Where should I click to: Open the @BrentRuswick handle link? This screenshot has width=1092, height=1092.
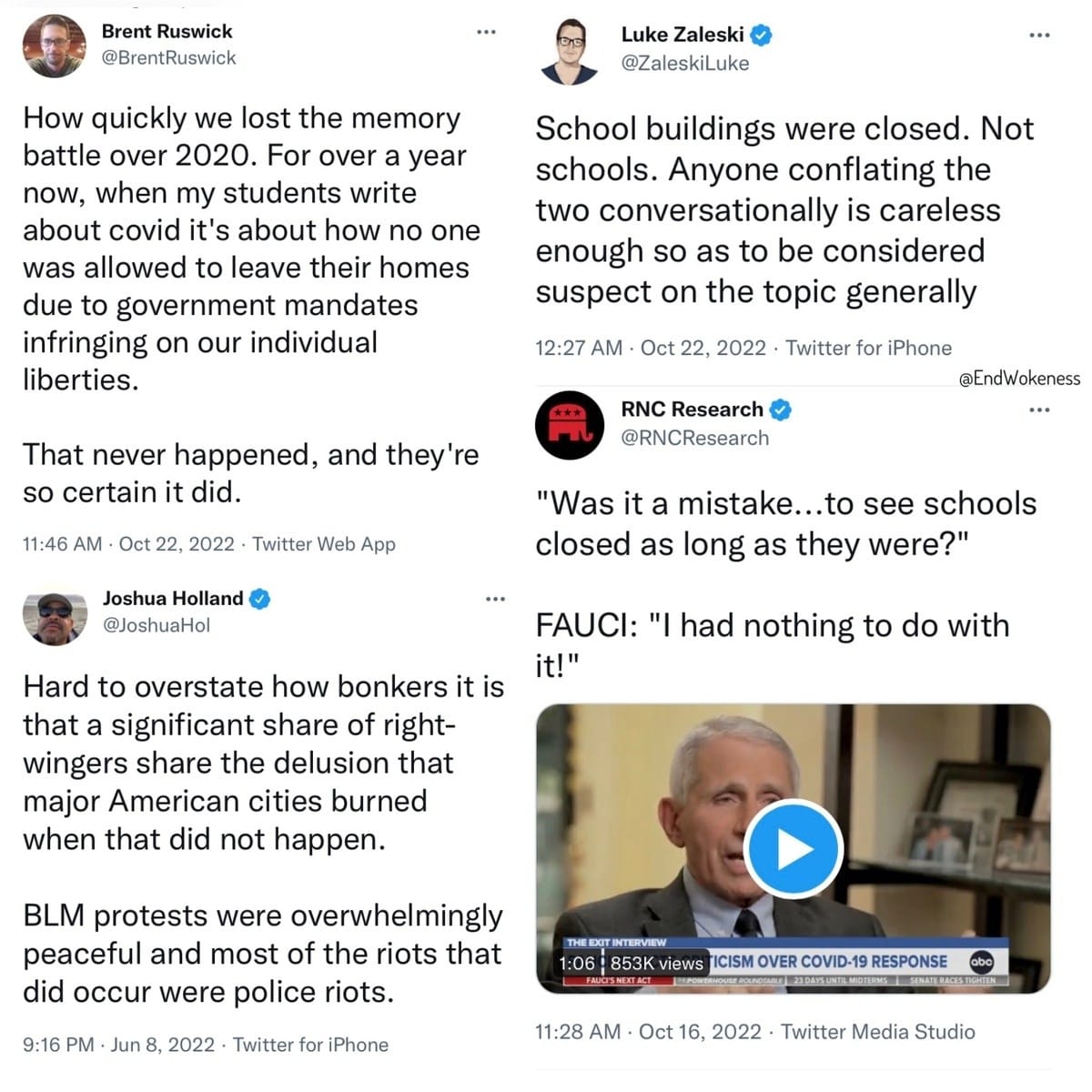tap(168, 58)
